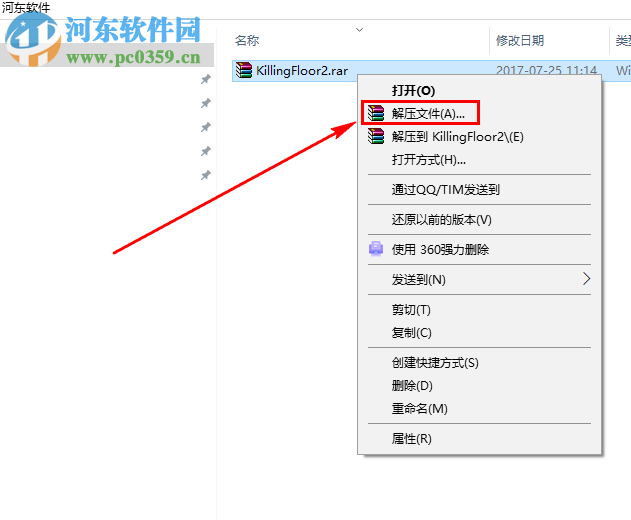This screenshot has width=631, height=520.
Task: Open the 发送到(N) menu item
Action: [419, 279]
